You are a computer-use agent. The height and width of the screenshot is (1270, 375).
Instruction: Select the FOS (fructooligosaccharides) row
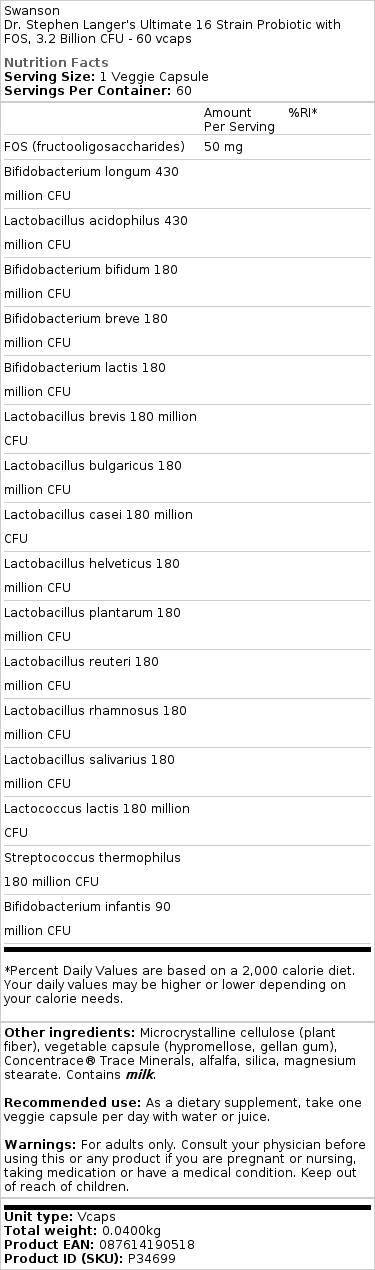(187, 147)
